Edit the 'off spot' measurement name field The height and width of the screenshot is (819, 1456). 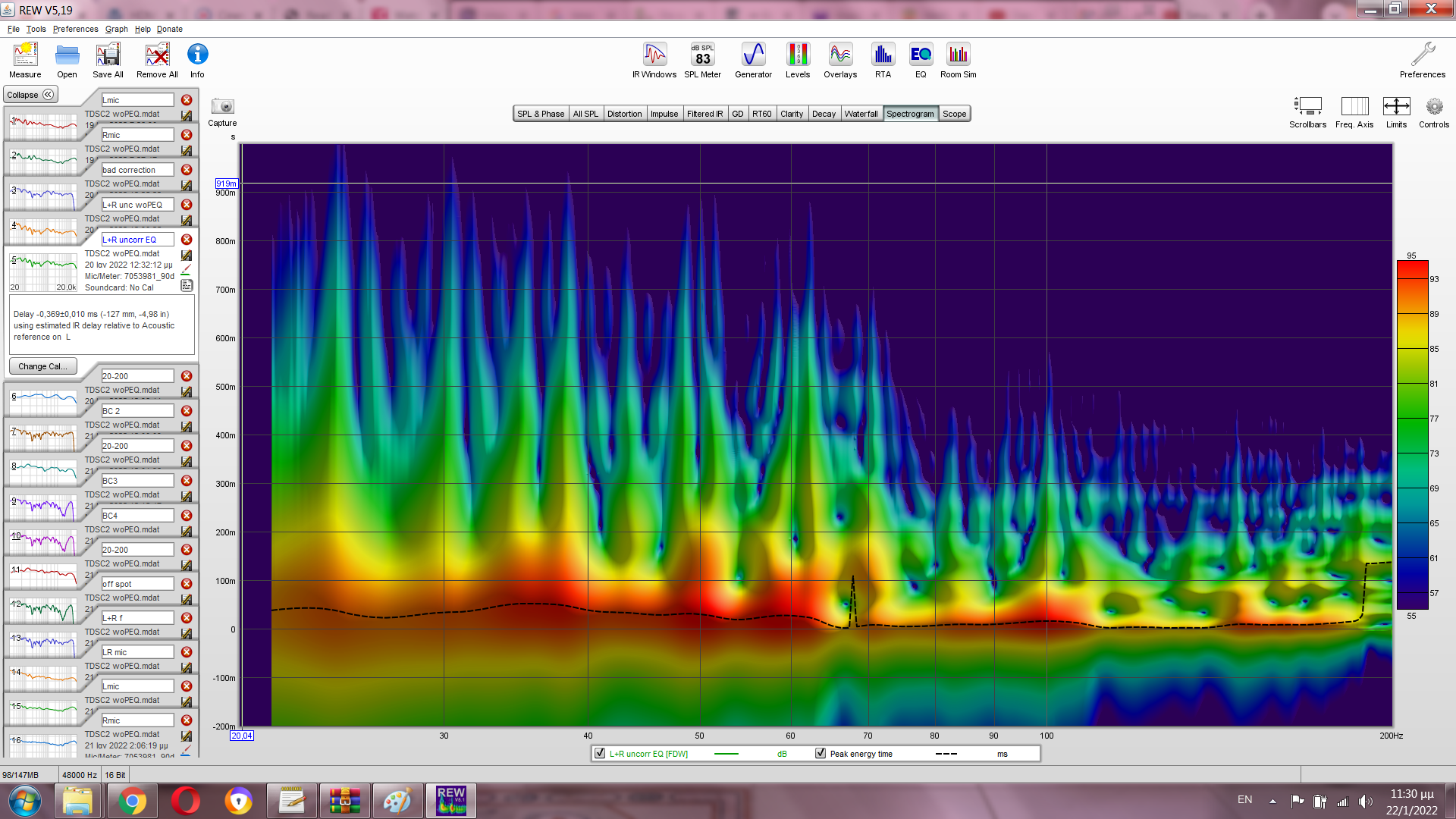(x=137, y=584)
